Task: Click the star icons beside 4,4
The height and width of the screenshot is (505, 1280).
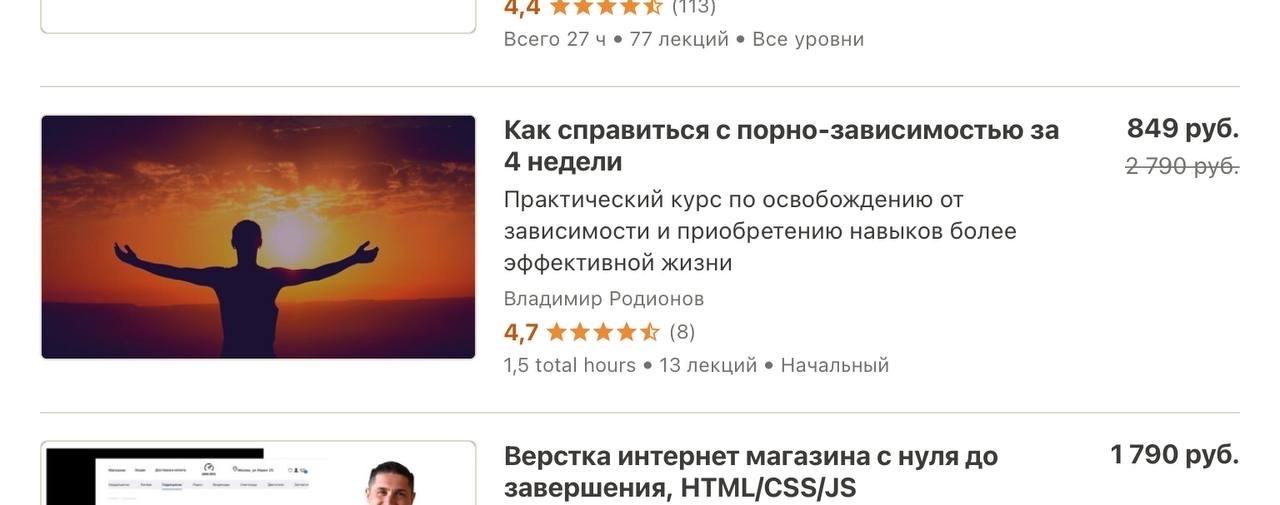Action: (606, 7)
